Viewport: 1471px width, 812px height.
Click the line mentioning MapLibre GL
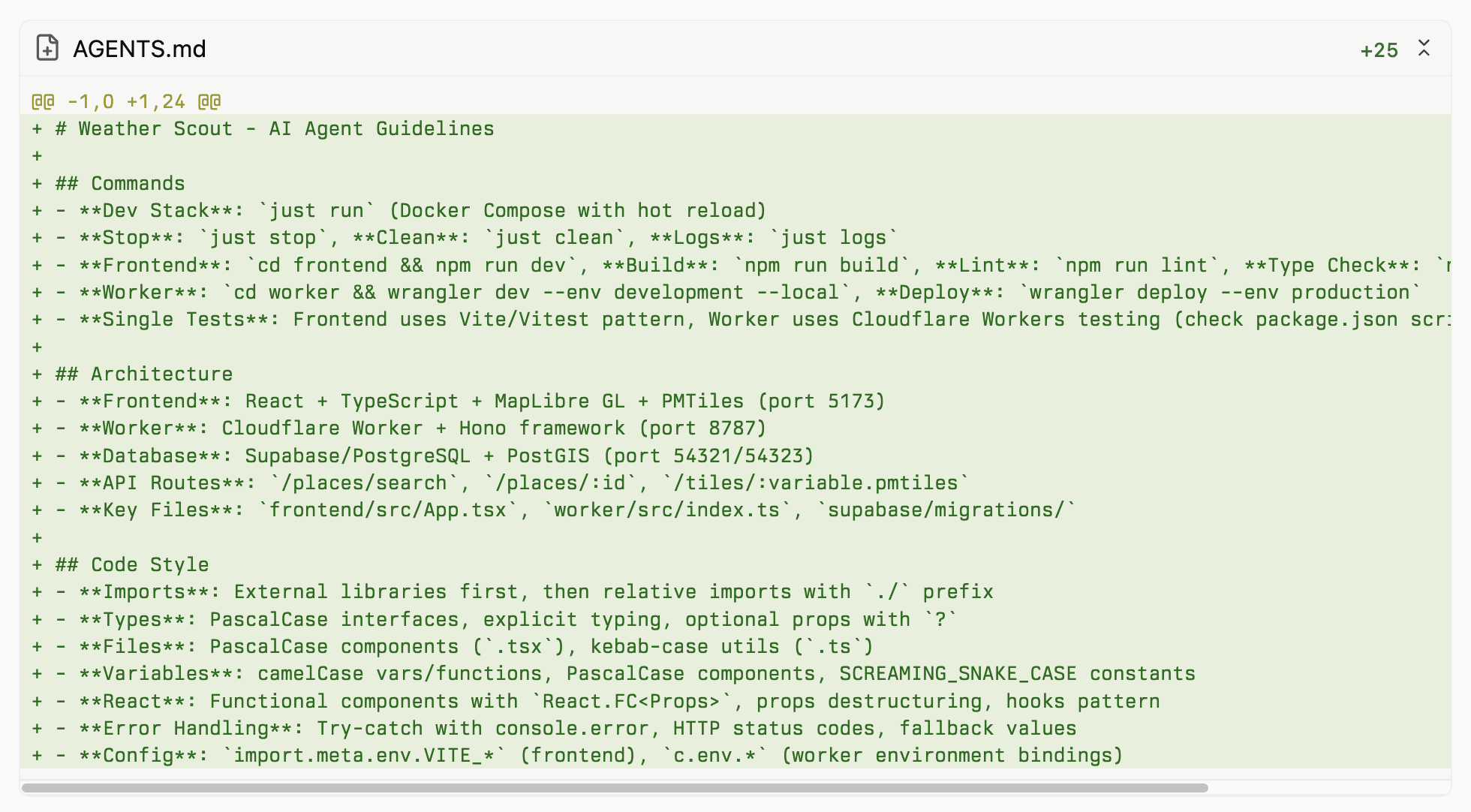tap(482, 401)
